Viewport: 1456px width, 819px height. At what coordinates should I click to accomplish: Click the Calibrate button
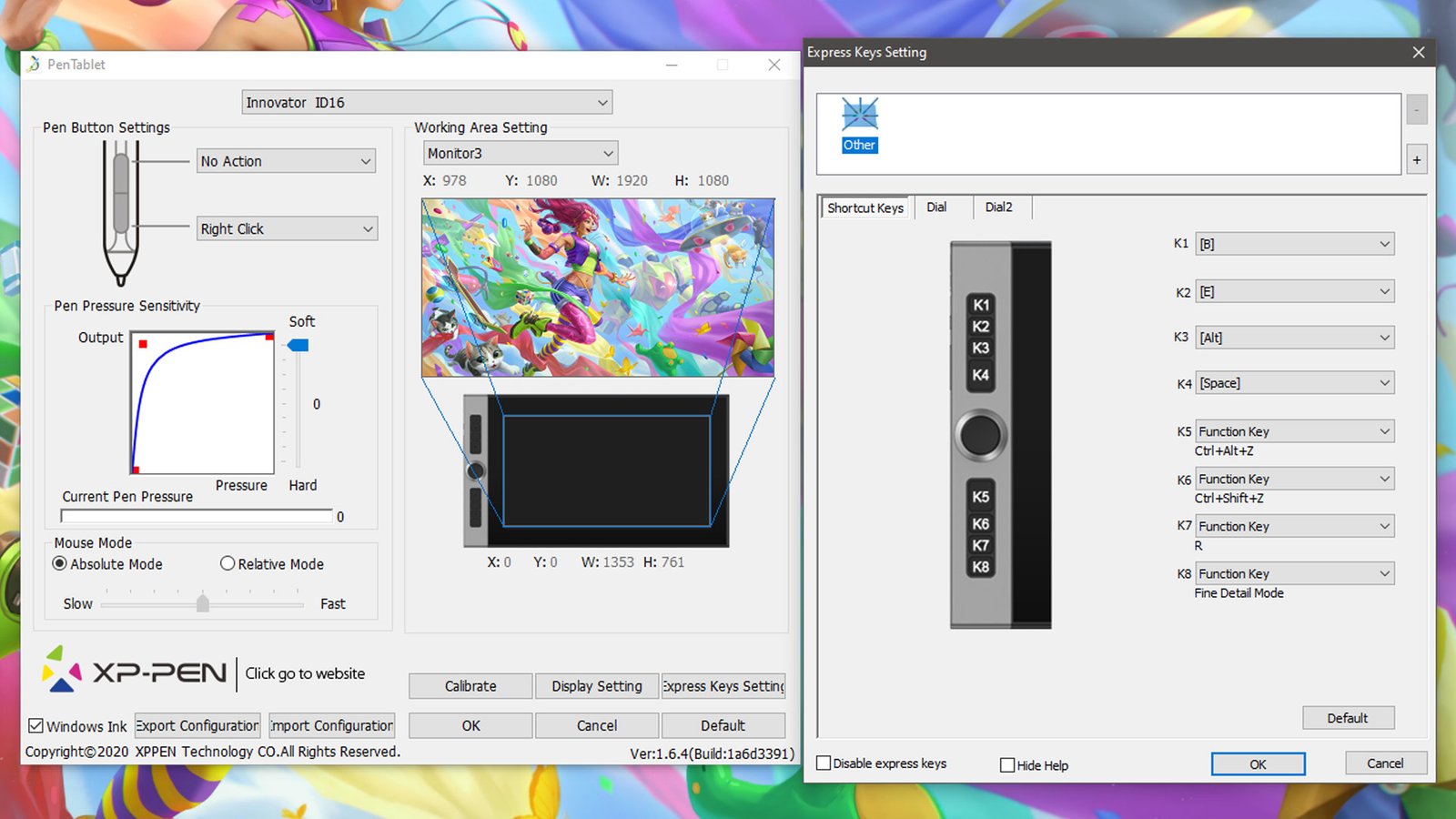470,686
